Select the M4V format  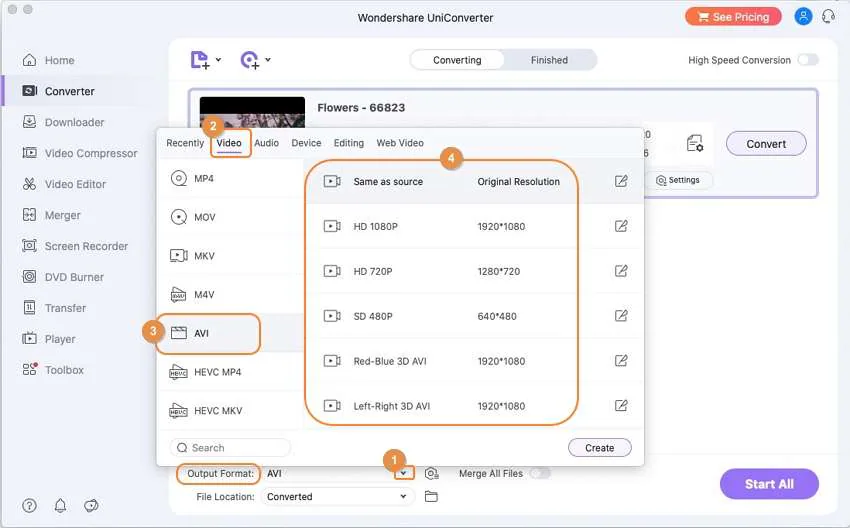(230, 294)
